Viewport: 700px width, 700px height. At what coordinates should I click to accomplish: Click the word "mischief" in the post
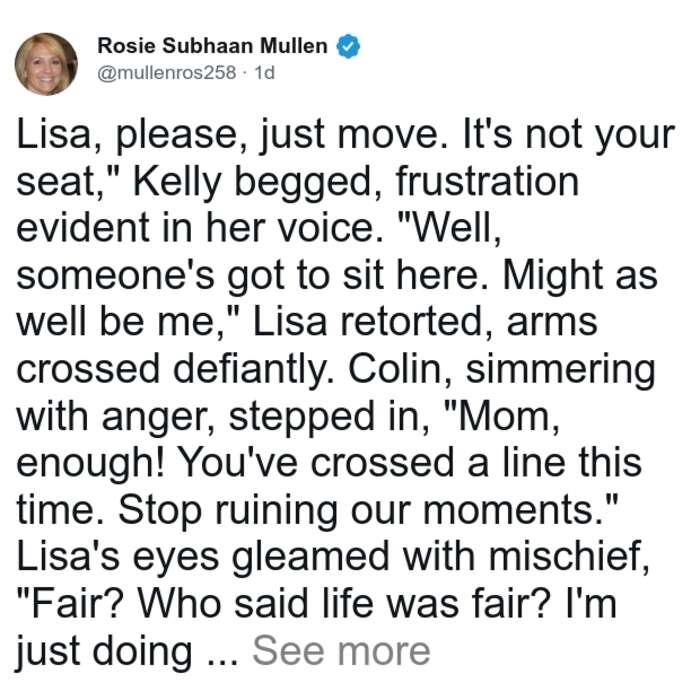click(x=565, y=557)
